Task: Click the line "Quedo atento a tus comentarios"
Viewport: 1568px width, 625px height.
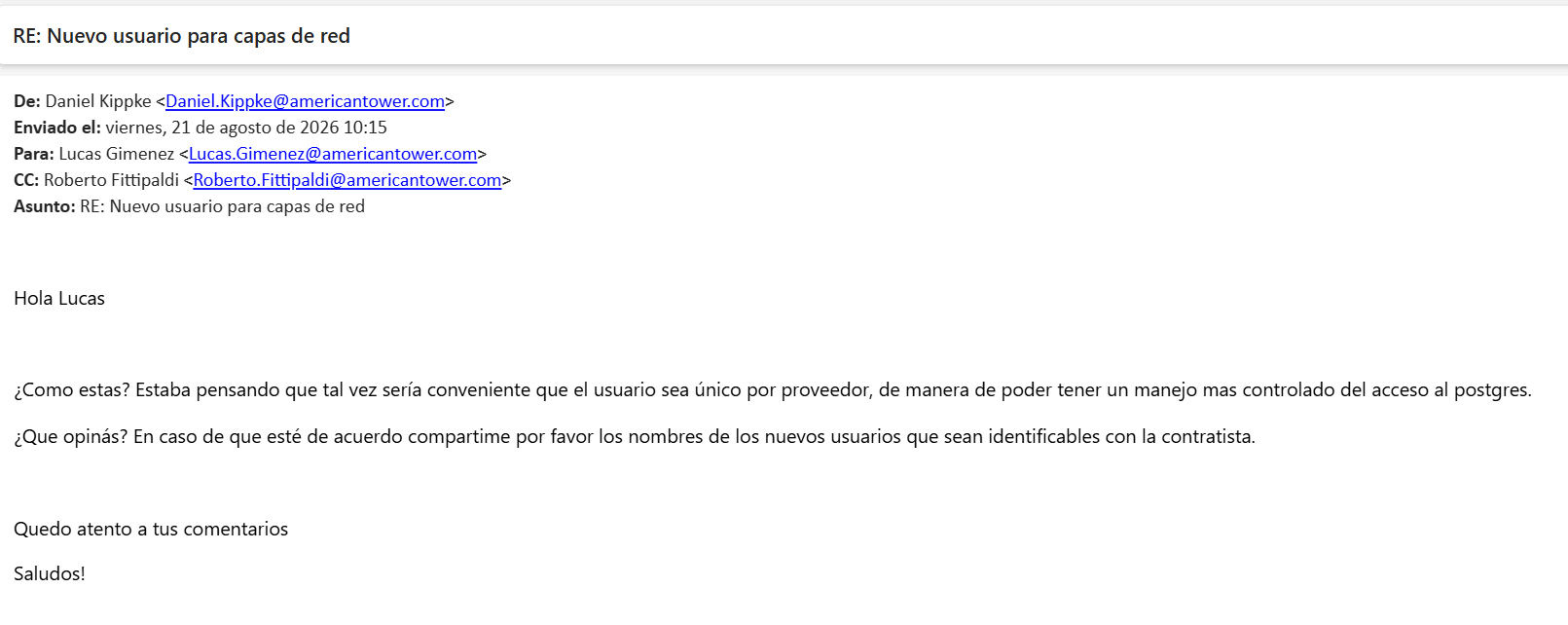Action: (151, 530)
